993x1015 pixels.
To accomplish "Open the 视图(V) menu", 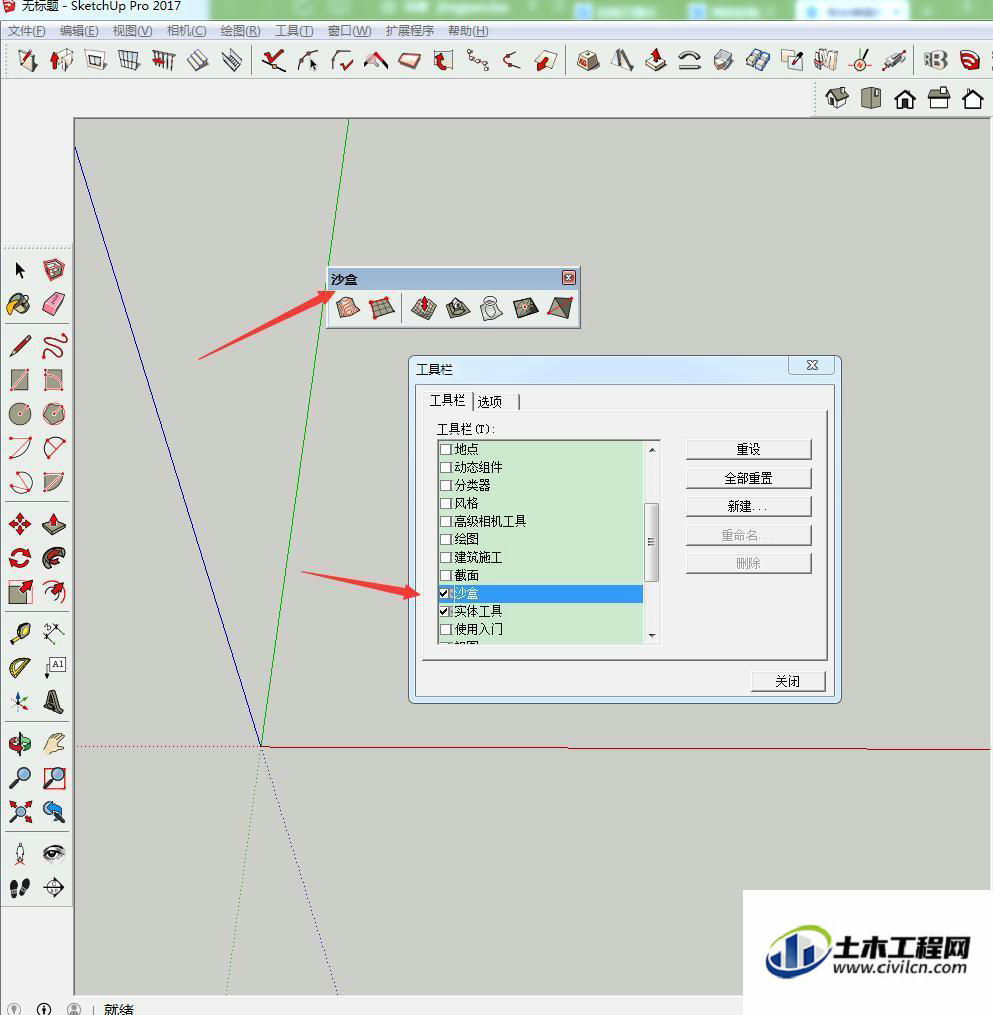I will point(132,31).
